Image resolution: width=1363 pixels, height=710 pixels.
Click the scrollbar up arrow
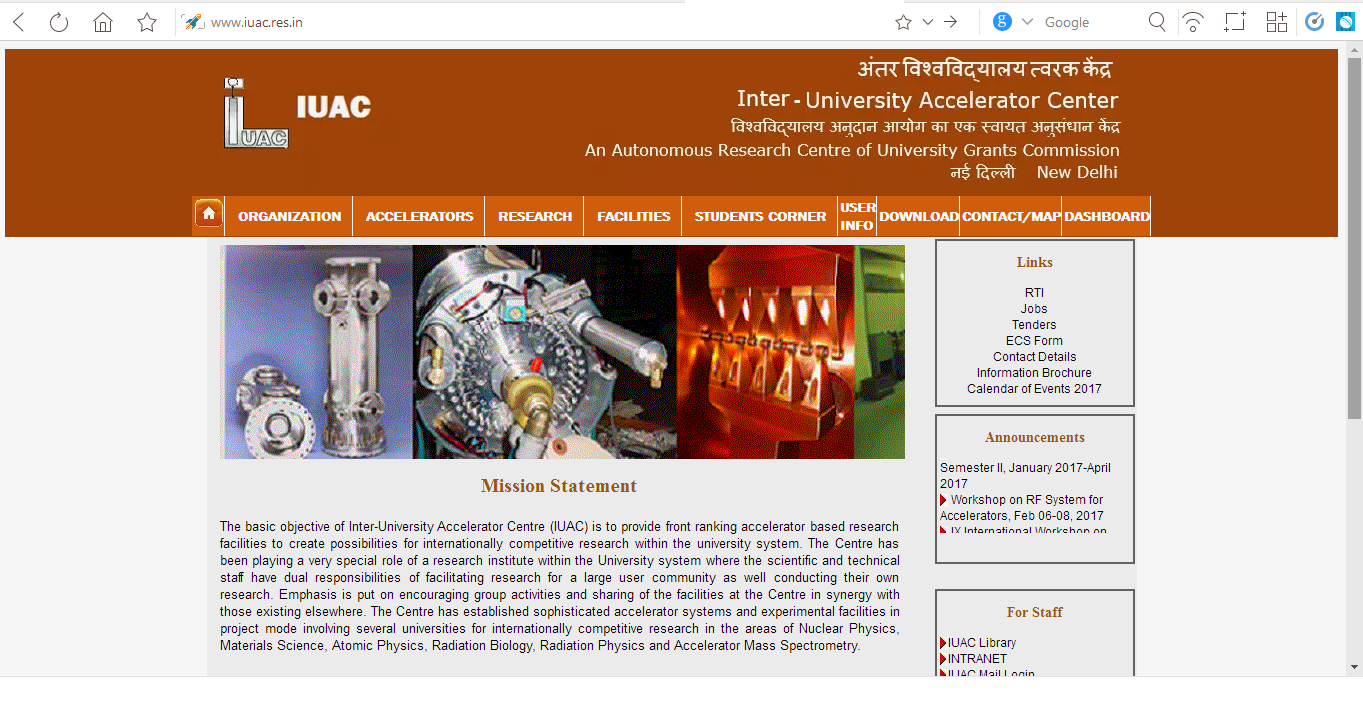(x=1354, y=51)
